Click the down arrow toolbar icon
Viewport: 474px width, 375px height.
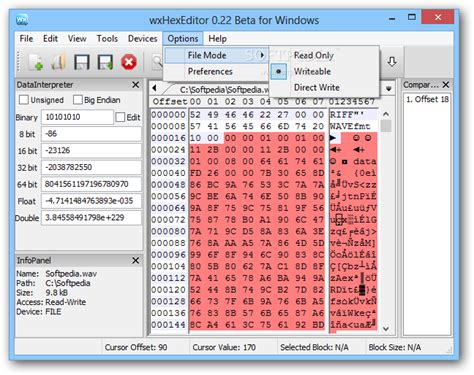[x=392, y=62]
